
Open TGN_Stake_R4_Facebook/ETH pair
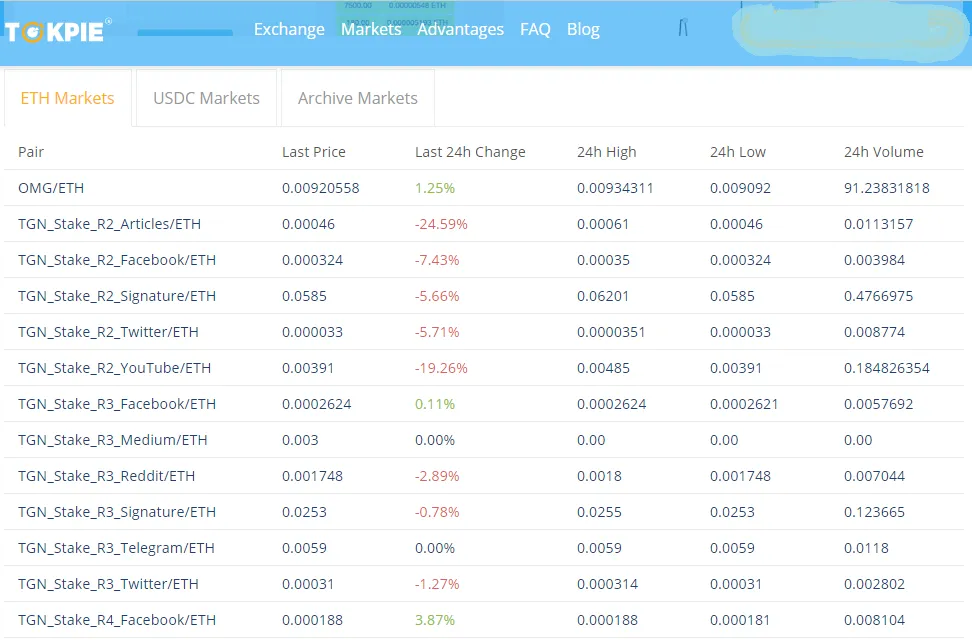click(x=117, y=620)
